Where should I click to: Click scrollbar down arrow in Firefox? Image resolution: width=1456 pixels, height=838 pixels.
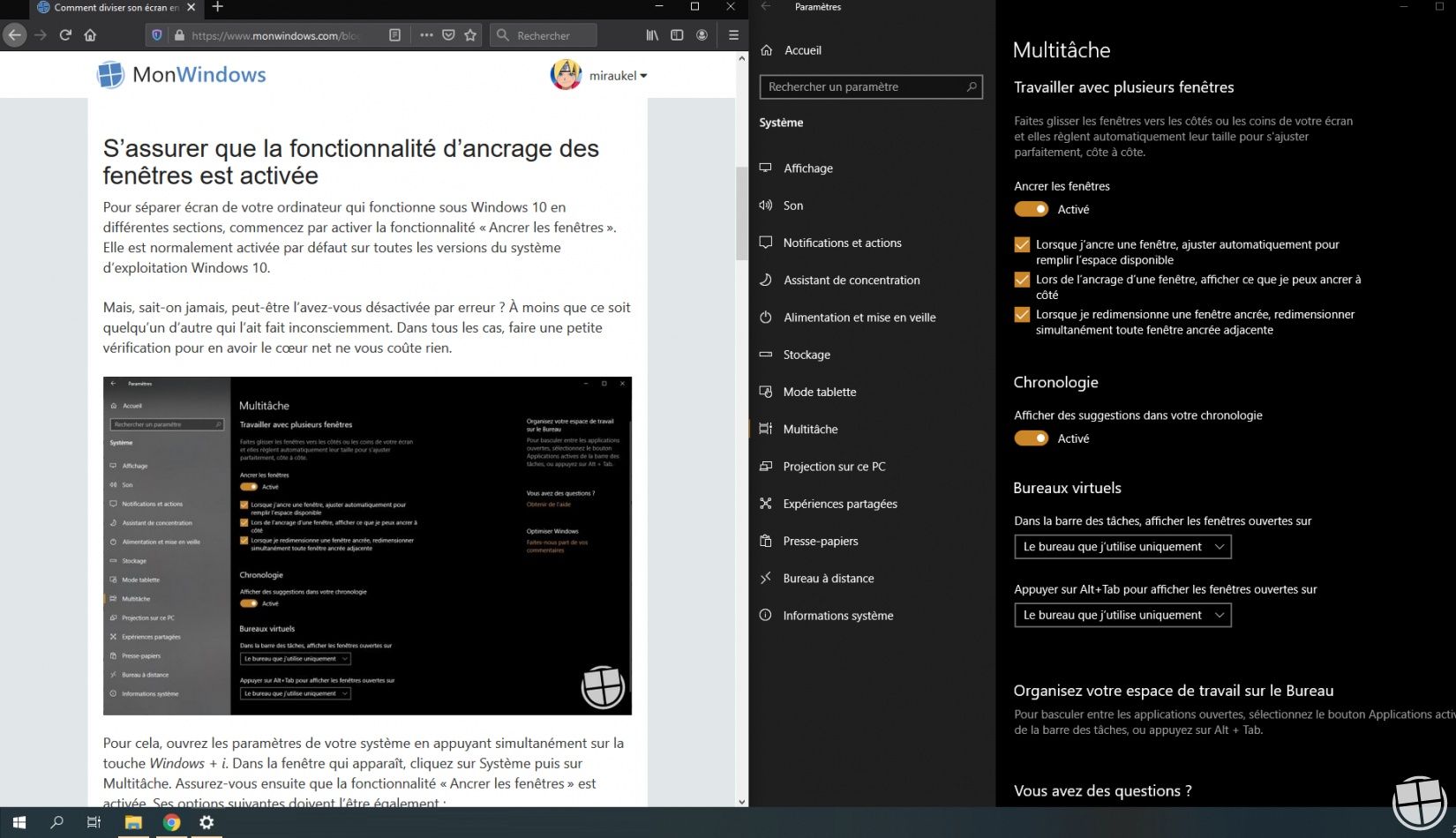(x=741, y=802)
